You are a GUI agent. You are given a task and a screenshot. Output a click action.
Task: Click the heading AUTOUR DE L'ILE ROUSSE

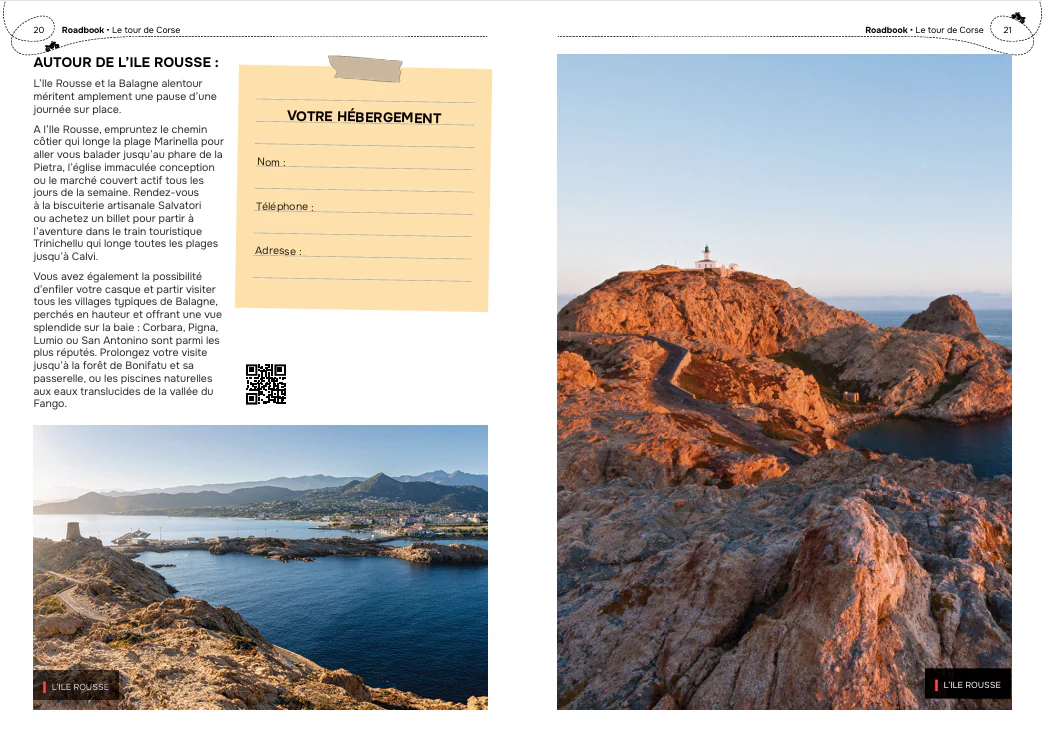[x=126, y=62]
